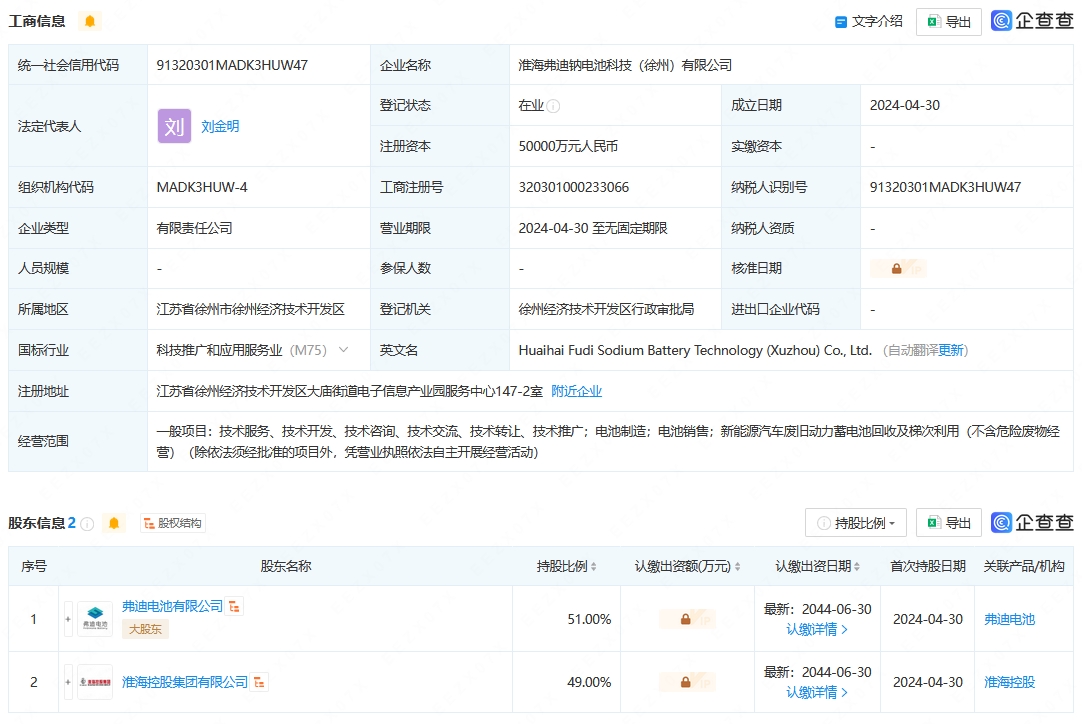
Task: Click company name 淮海弗迪钠电池科技（徐州）有限公司
Action: 625,65
